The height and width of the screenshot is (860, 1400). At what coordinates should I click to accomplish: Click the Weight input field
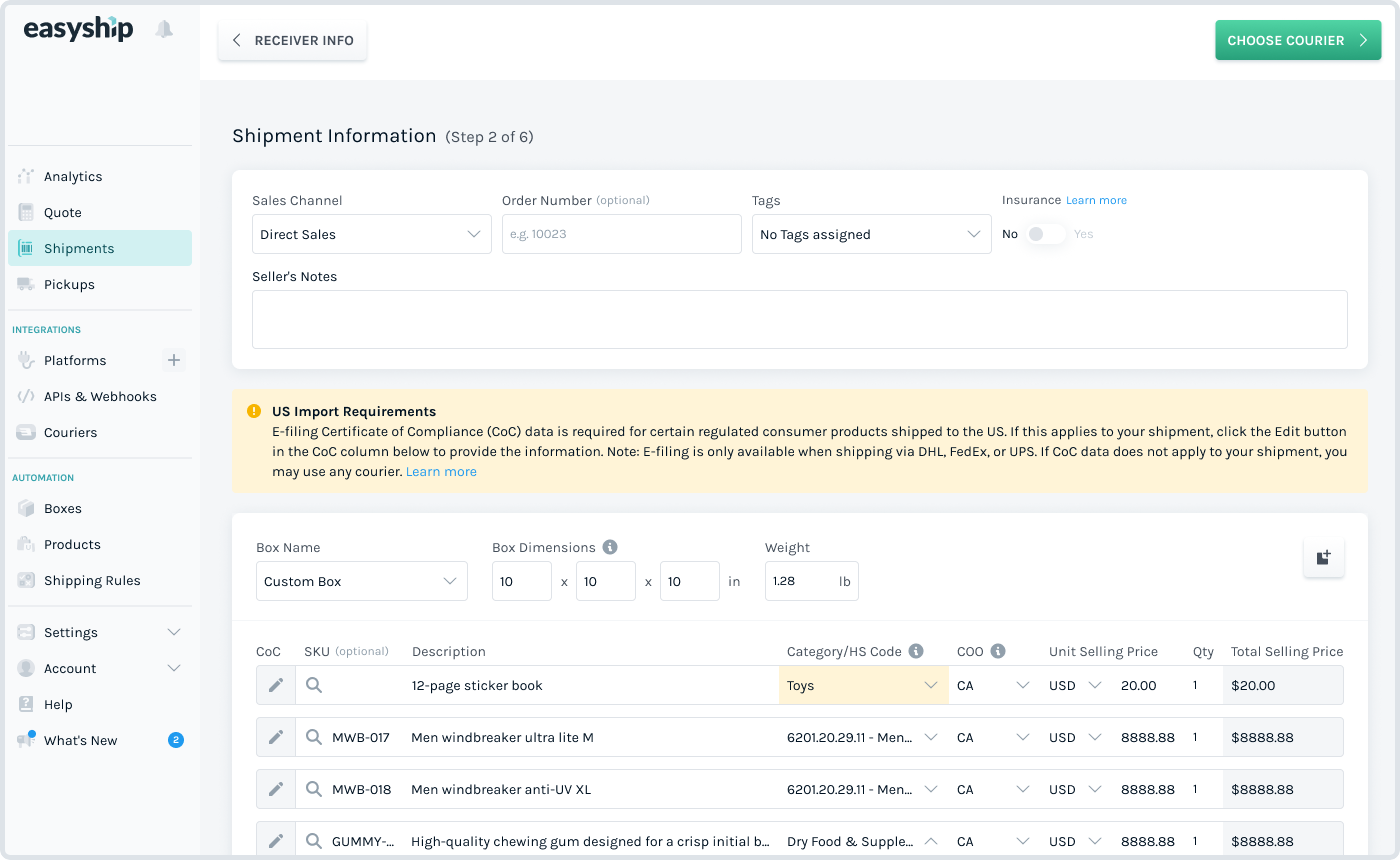812,581
